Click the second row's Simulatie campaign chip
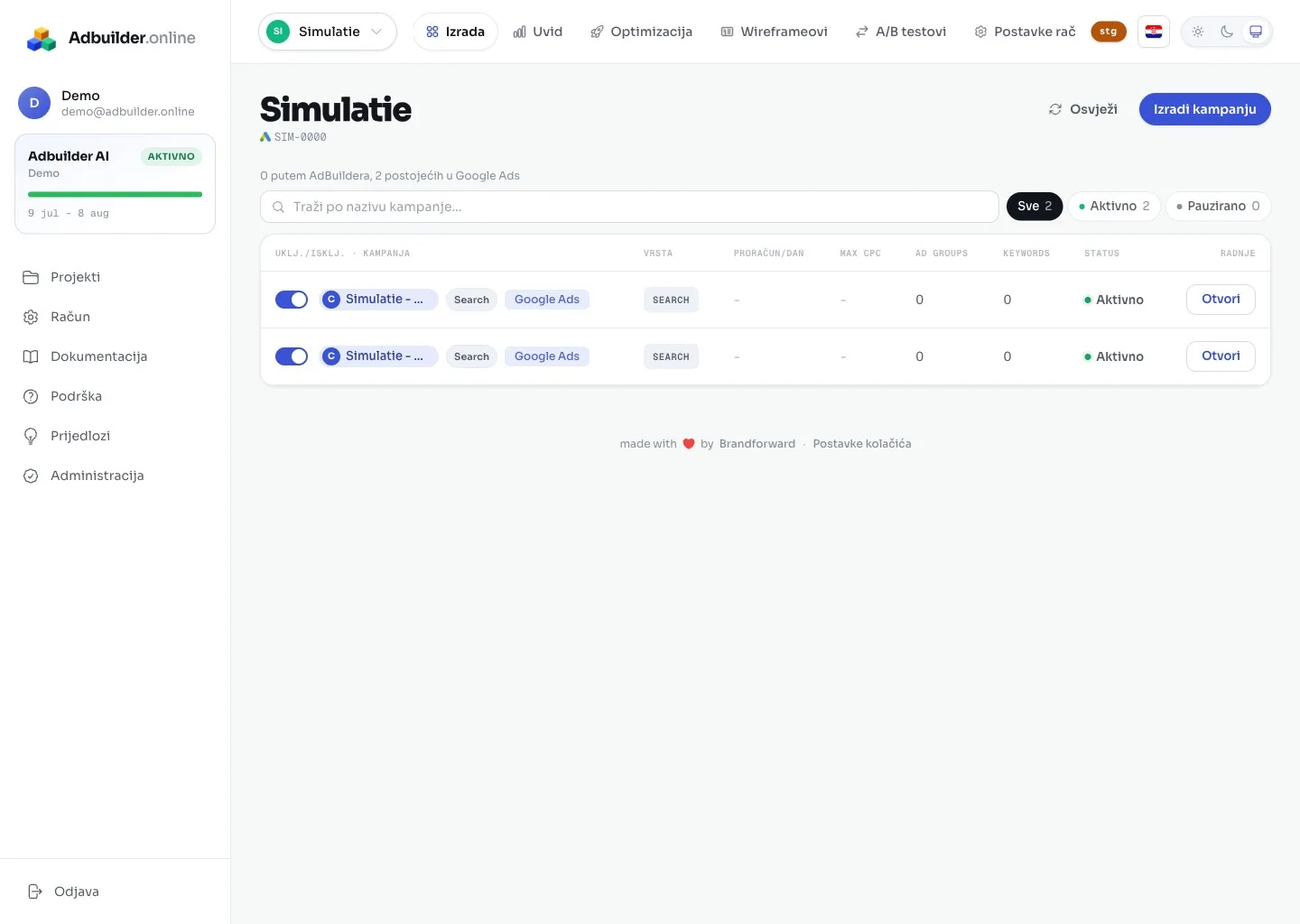The image size is (1300, 924). [x=379, y=356]
